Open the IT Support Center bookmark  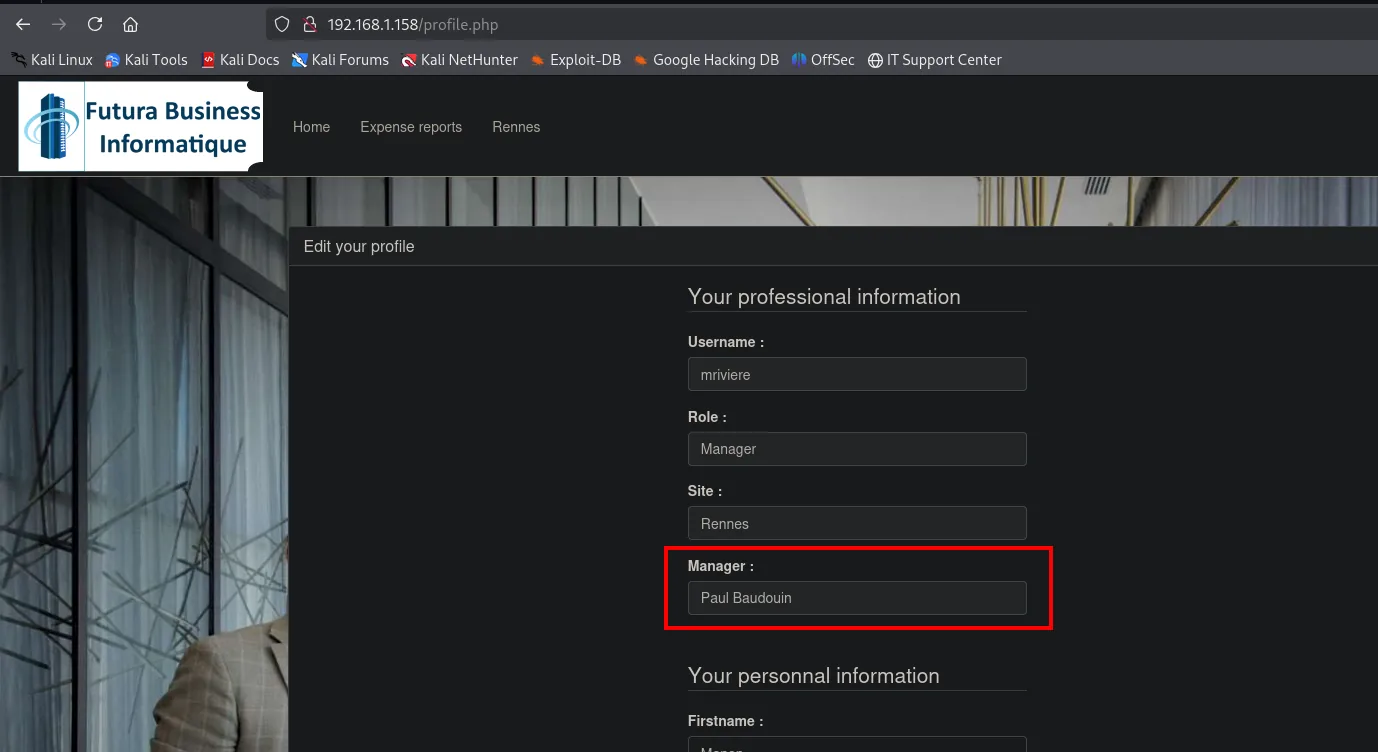click(934, 60)
